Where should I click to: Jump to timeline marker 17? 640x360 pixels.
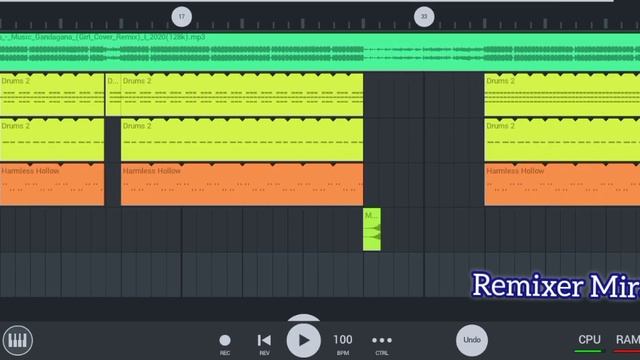(x=182, y=17)
